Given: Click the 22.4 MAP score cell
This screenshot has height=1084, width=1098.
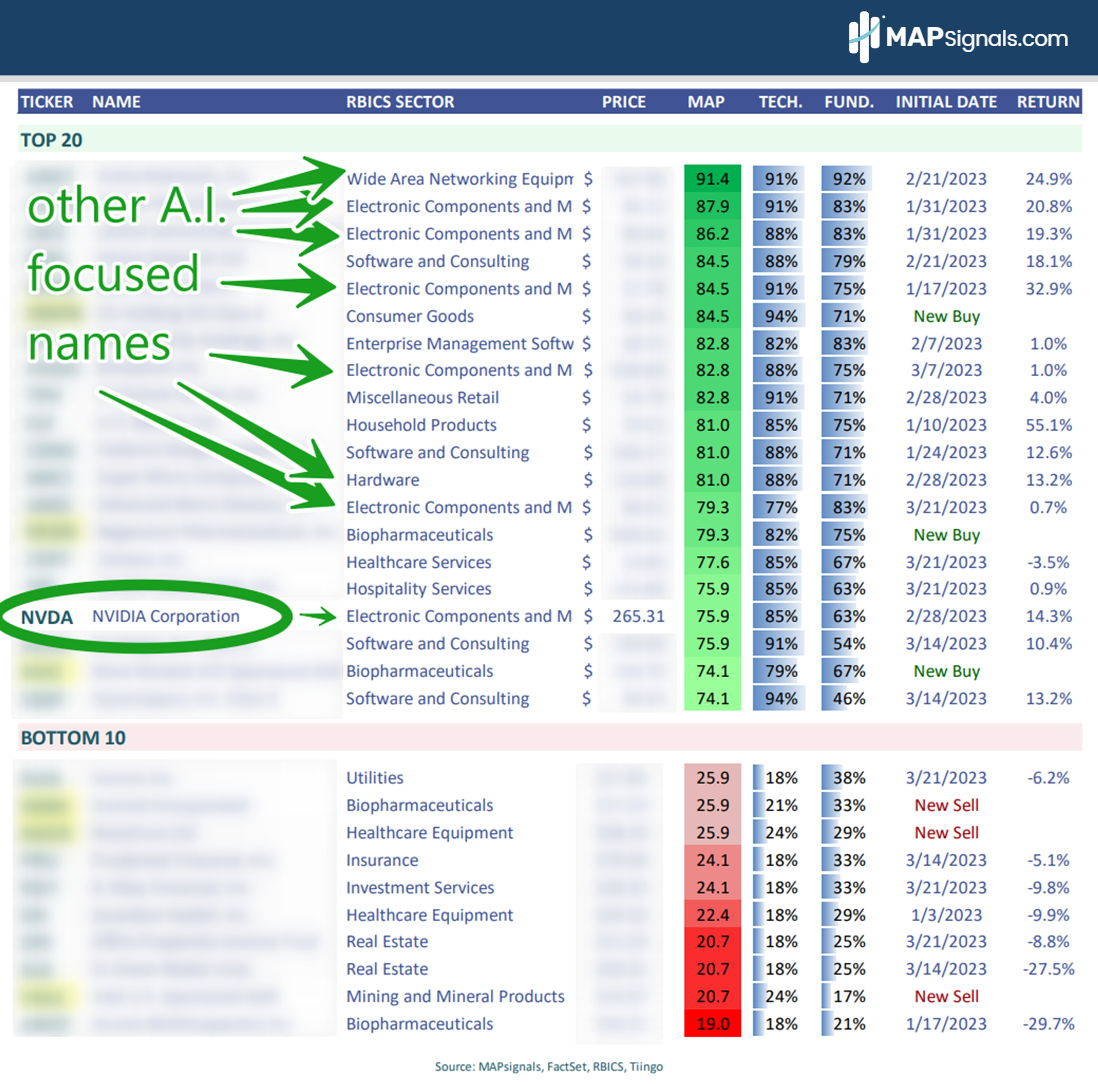Looking at the screenshot, I should [712, 915].
